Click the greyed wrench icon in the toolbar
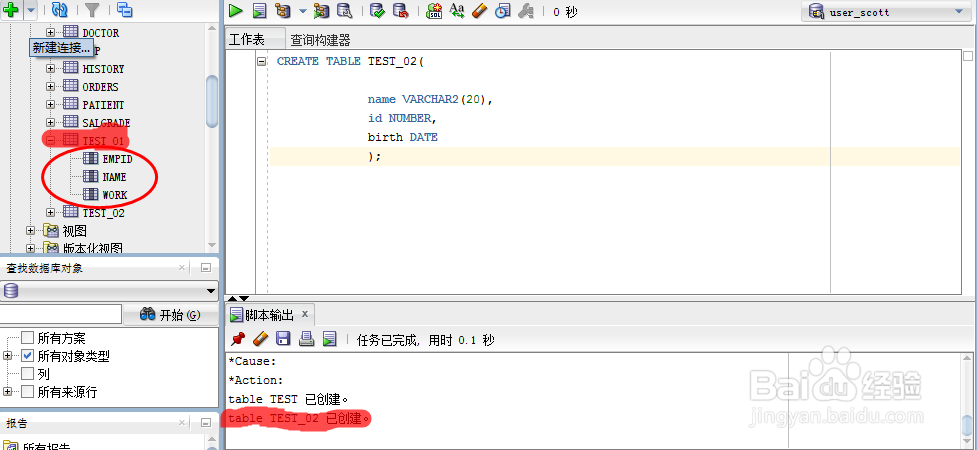Screen dimensions: 977x450 526,11
